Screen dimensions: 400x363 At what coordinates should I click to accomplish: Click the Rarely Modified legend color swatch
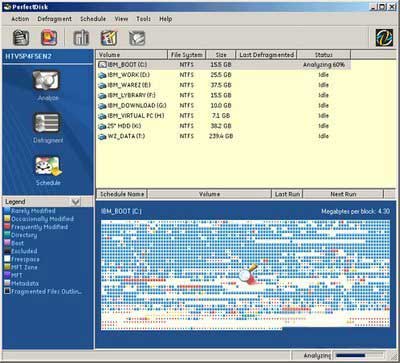(7, 211)
